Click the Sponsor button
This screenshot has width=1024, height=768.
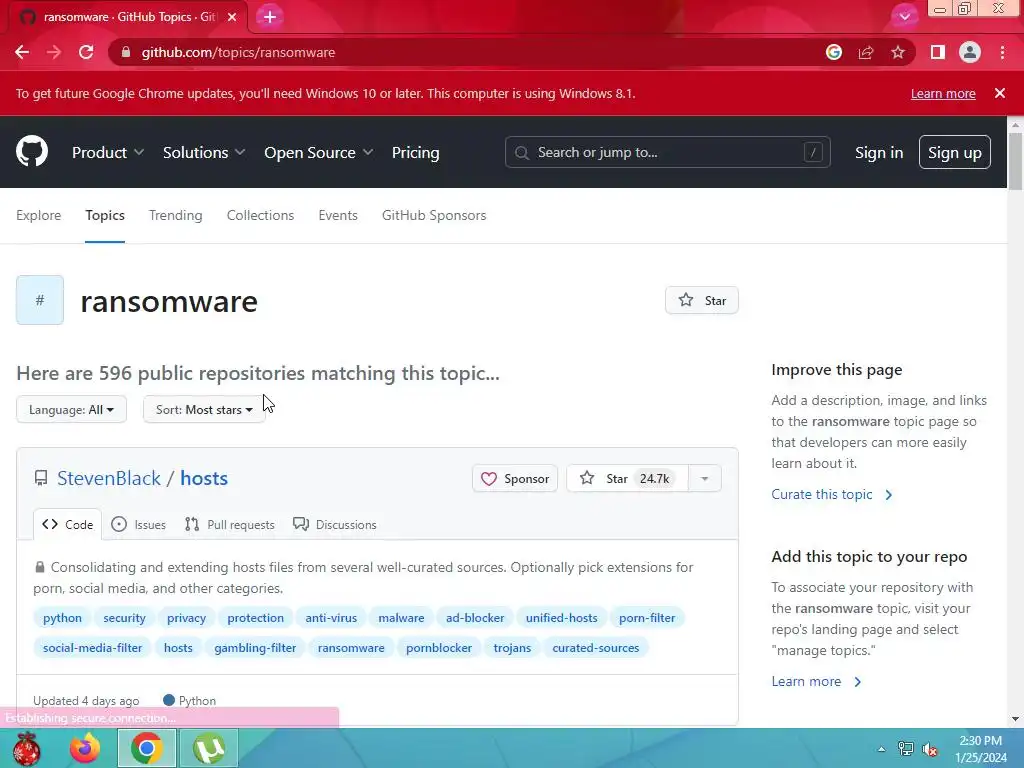pyautogui.click(x=515, y=479)
